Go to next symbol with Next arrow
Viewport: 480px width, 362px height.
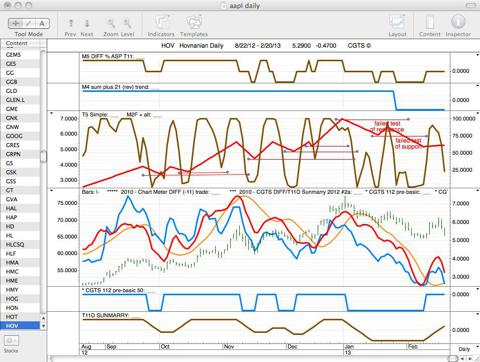(87, 23)
